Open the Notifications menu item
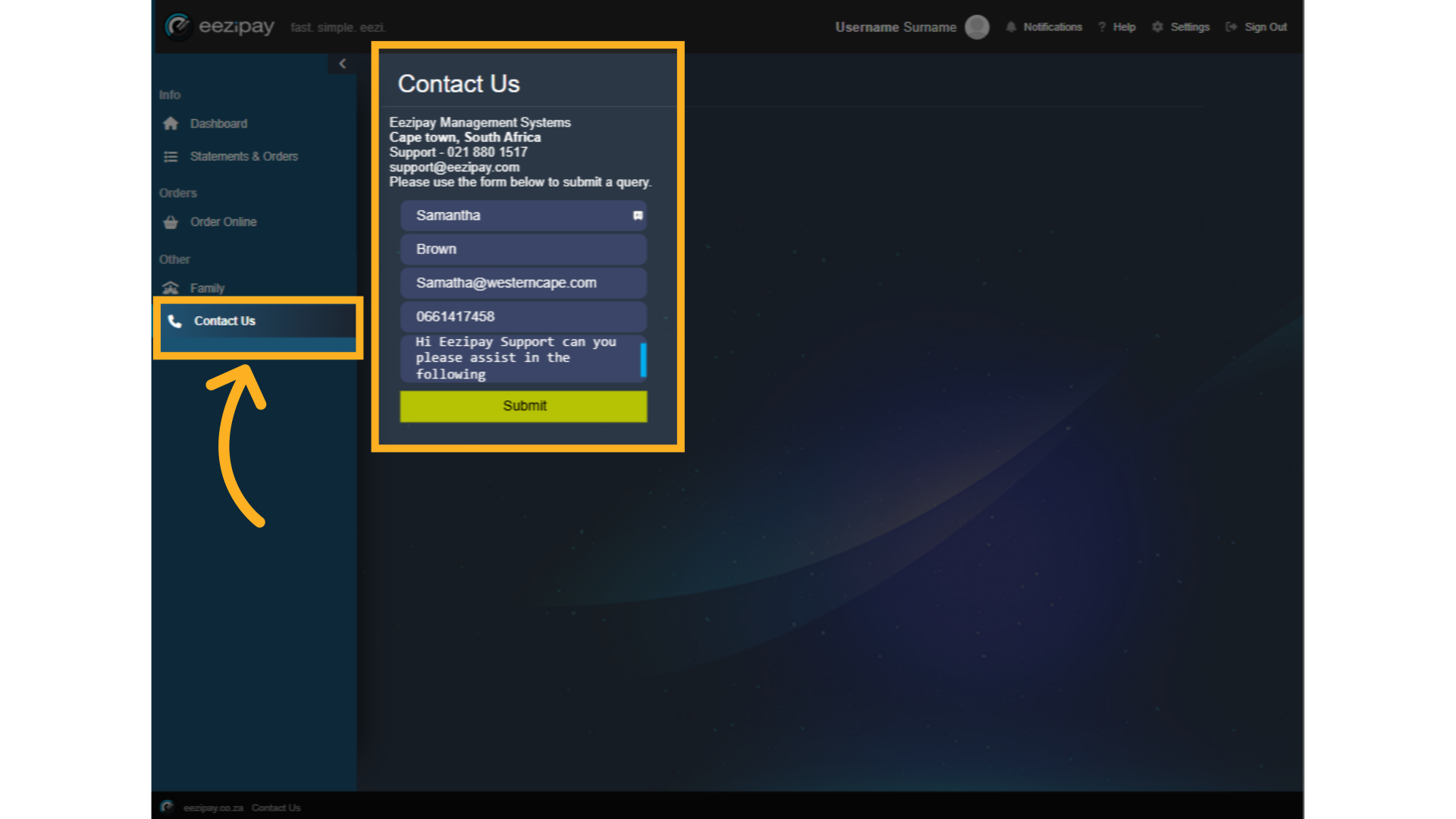Image resolution: width=1456 pixels, height=819 pixels. tap(1053, 27)
